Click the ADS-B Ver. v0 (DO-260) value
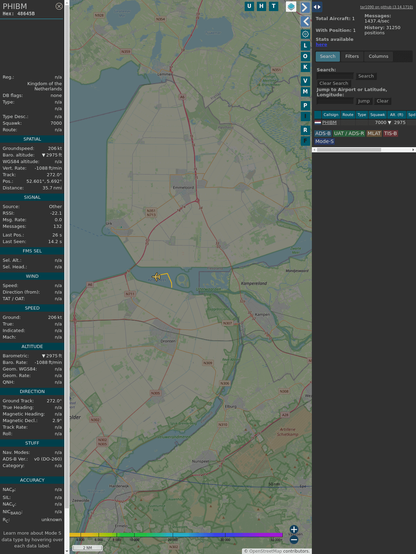 click(48, 459)
